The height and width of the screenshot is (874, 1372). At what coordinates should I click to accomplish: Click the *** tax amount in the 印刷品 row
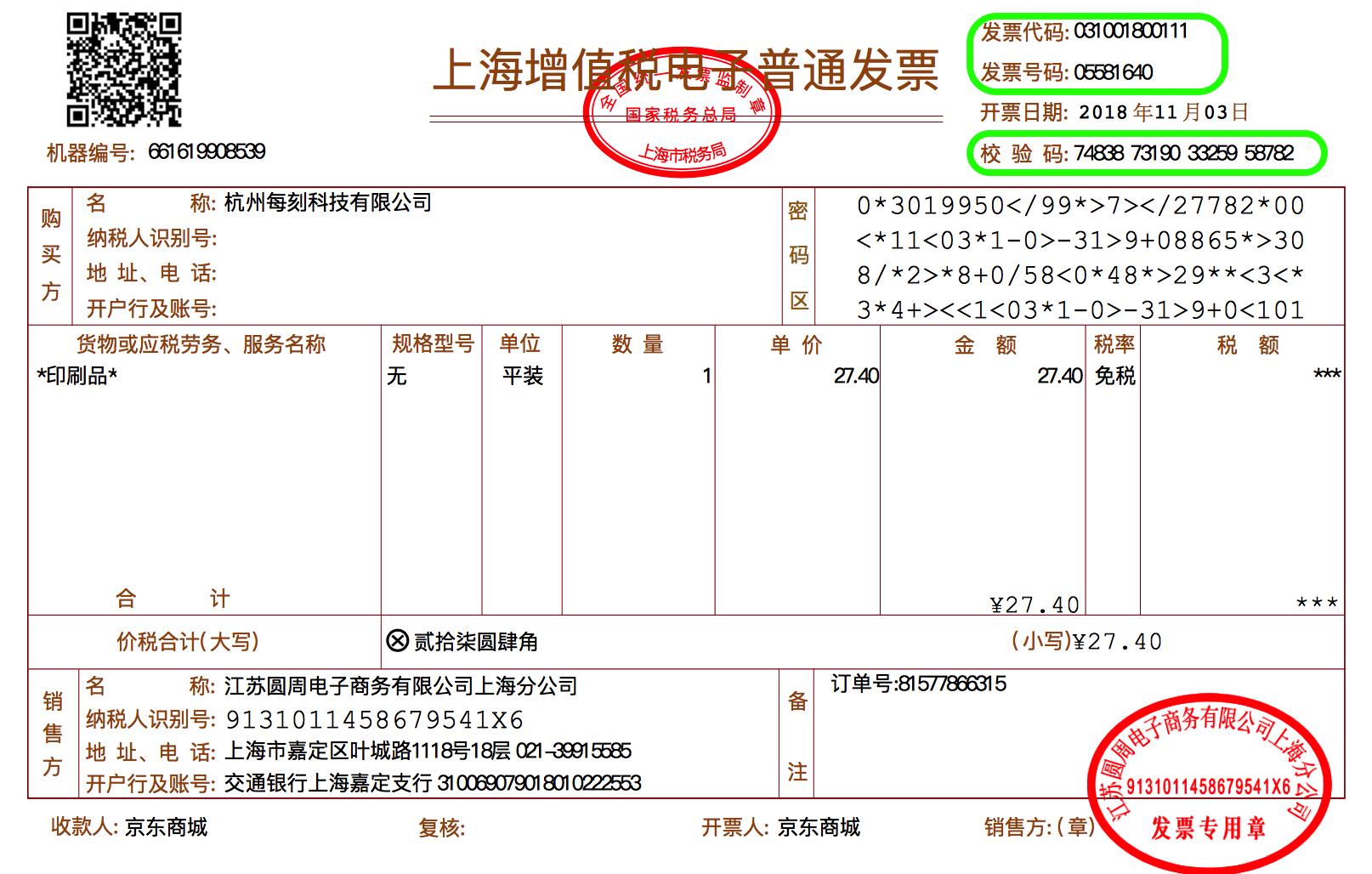pyautogui.click(x=1327, y=374)
